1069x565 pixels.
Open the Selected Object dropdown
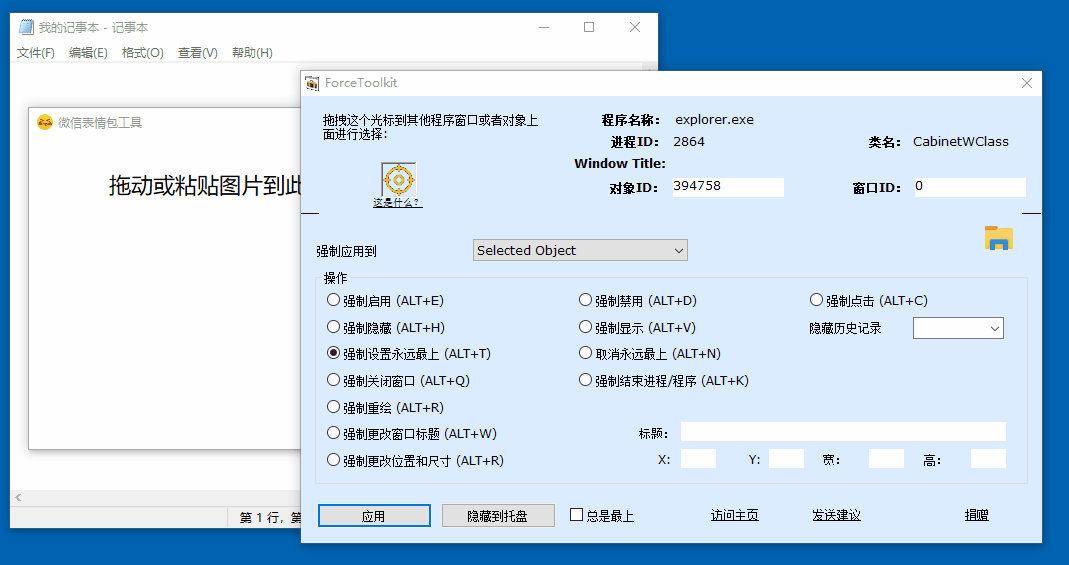click(580, 250)
